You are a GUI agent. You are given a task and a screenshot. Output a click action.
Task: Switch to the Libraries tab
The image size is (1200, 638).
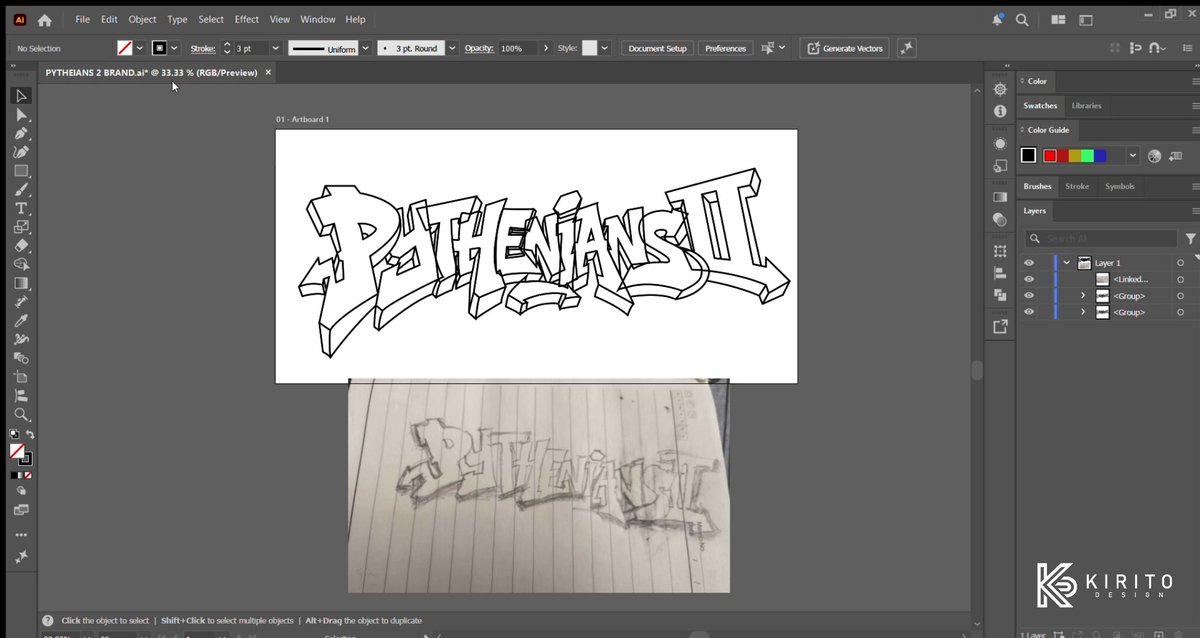pyautogui.click(x=1086, y=105)
